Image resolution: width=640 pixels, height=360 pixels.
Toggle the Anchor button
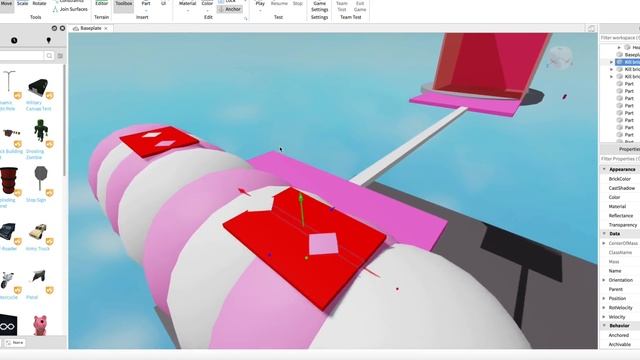pos(230,9)
